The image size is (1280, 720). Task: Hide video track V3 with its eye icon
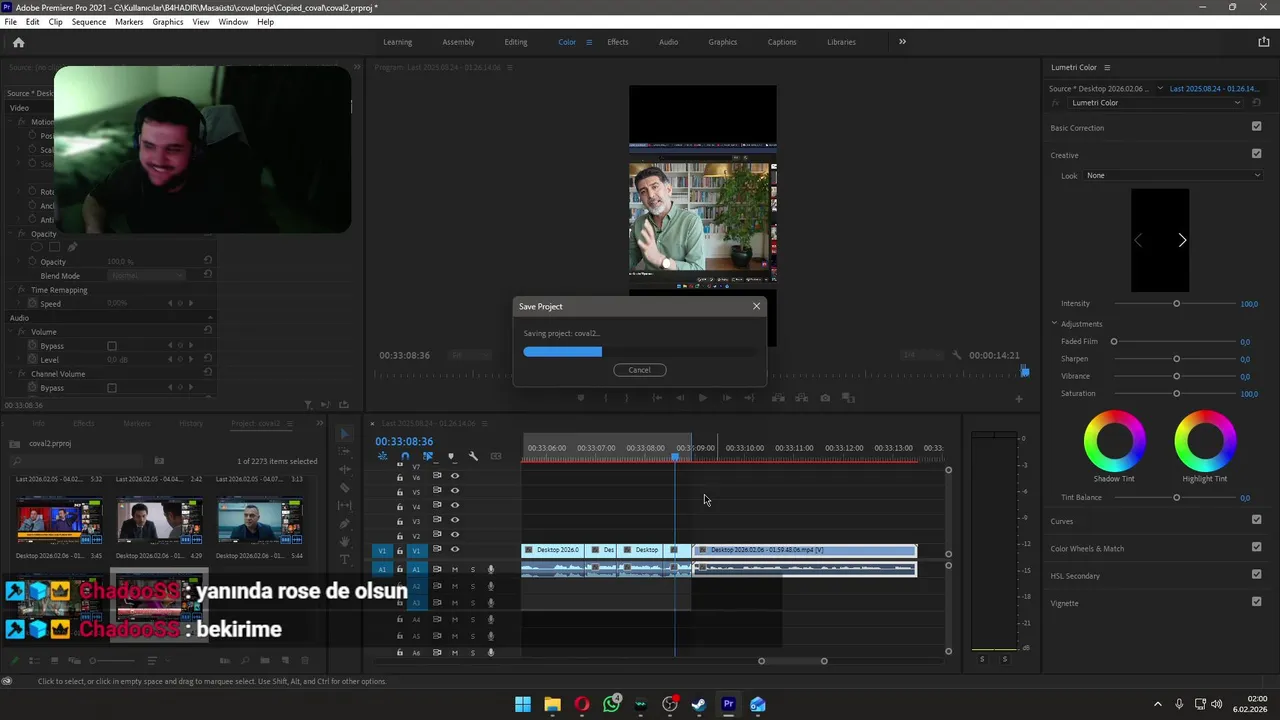pos(455,521)
